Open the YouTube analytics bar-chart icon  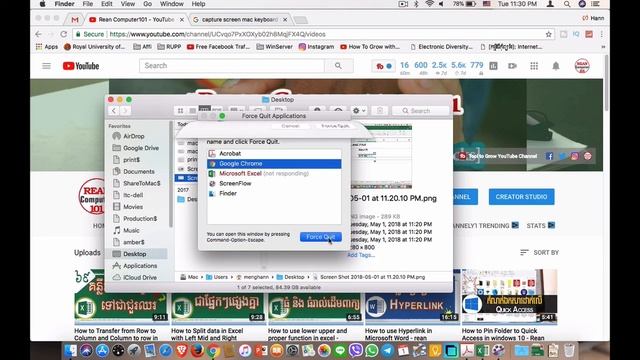click(493, 66)
